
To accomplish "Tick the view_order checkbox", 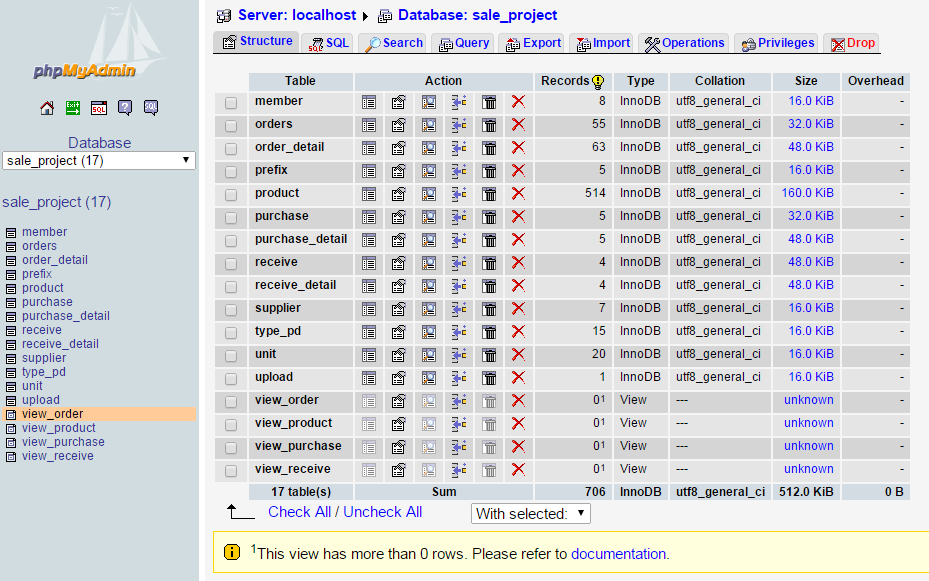I will pyautogui.click(x=231, y=402).
